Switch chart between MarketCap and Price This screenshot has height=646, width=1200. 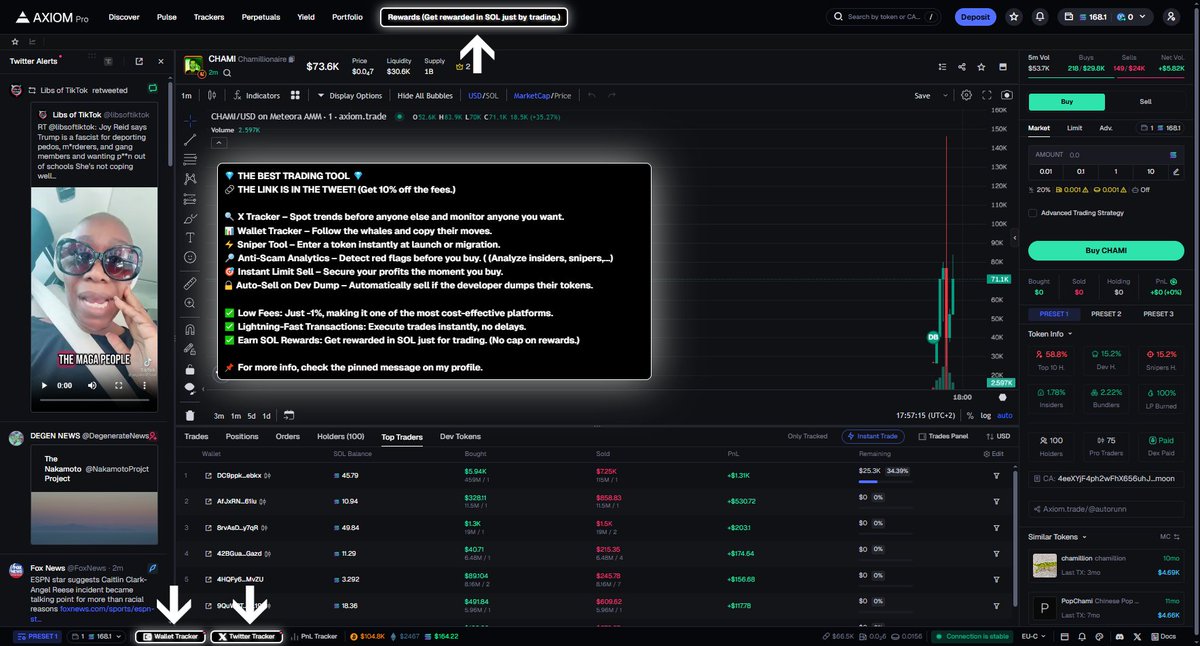[542, 96]
